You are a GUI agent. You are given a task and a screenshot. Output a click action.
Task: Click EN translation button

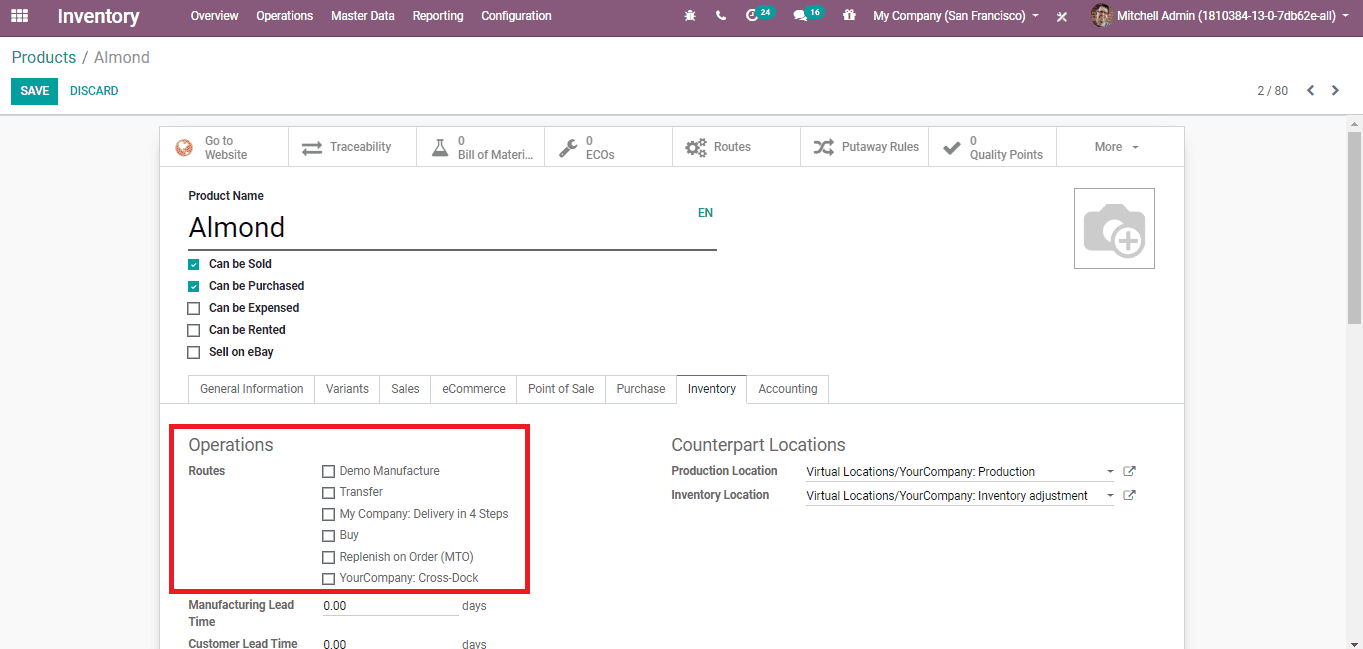tap(705, 213)
